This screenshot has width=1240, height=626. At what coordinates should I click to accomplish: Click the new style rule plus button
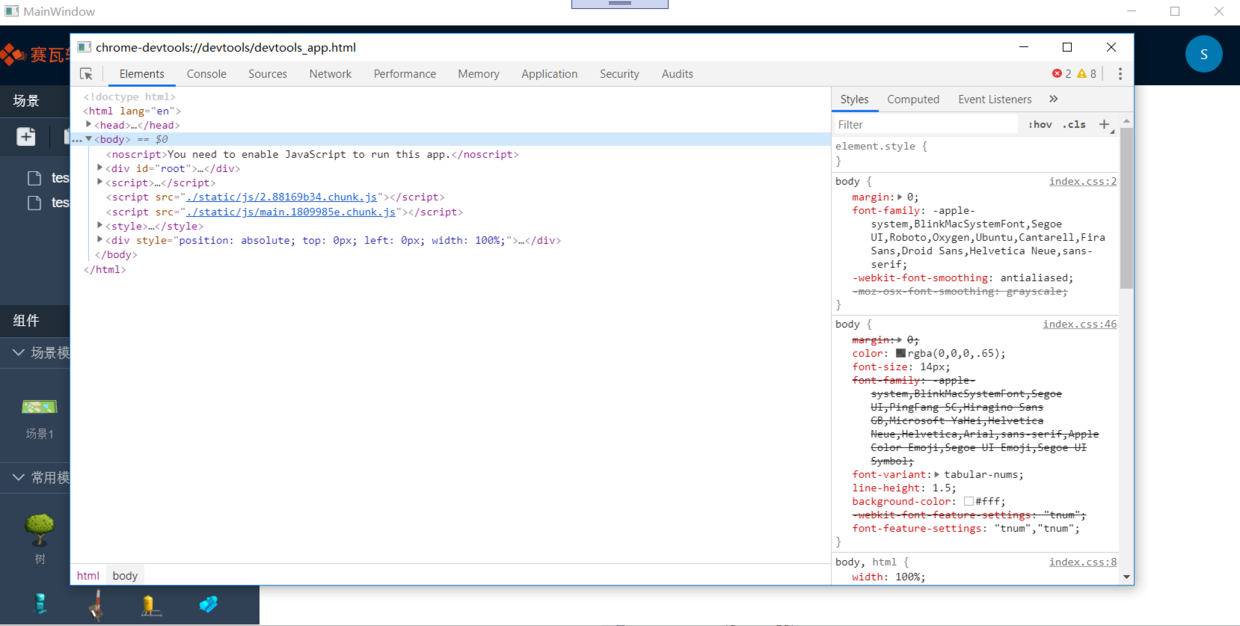tap(1104, 124)
